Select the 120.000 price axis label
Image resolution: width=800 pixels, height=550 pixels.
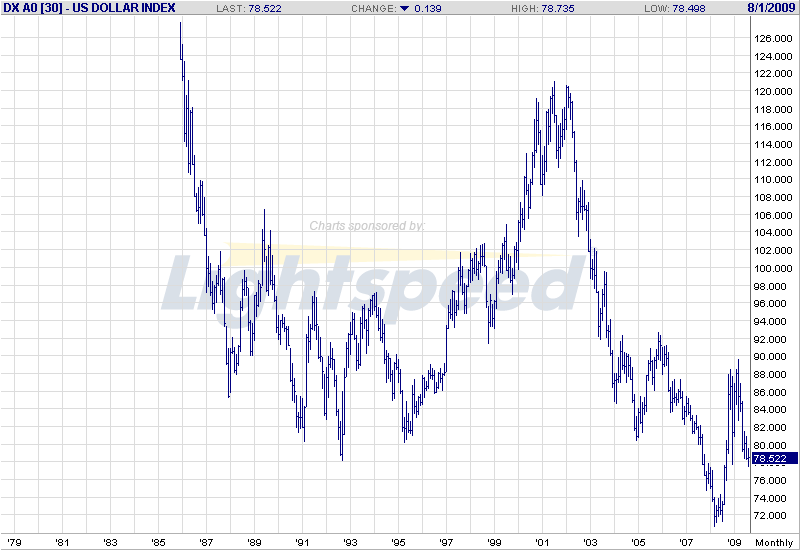(773, 92)
